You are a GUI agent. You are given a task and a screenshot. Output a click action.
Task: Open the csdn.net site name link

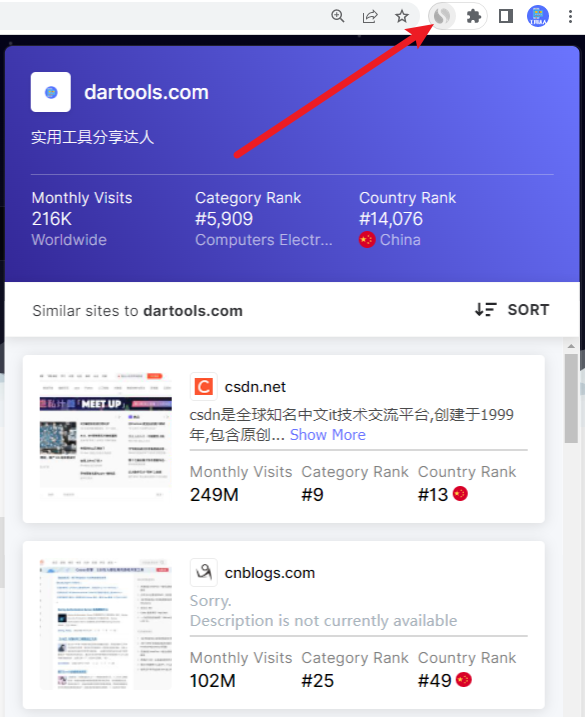click(x=255, y=387)
